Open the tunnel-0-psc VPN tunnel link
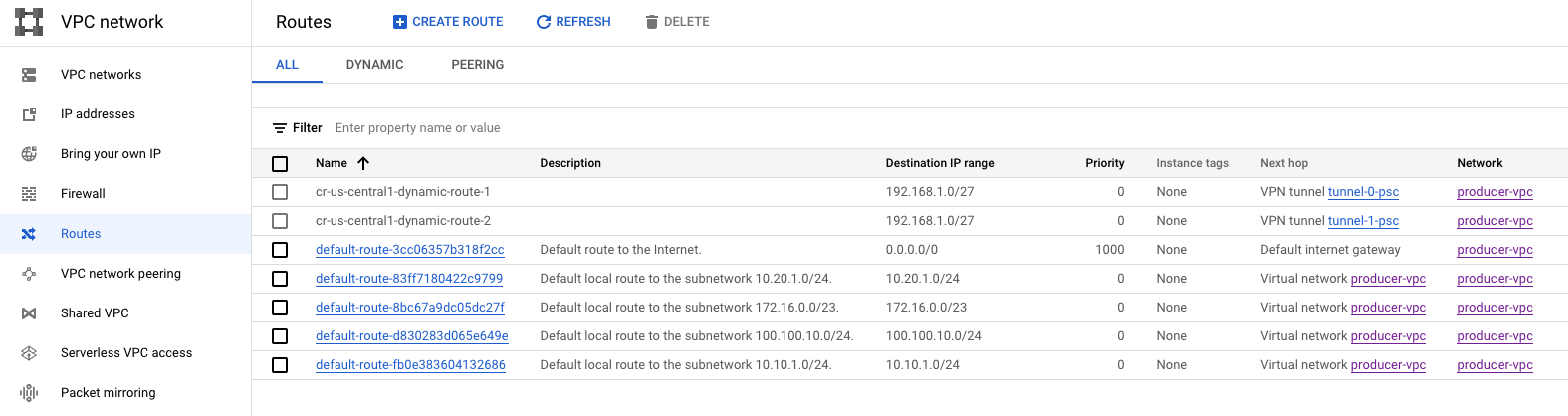The width and height of the screenshot is (1568, 416). 1363,192
